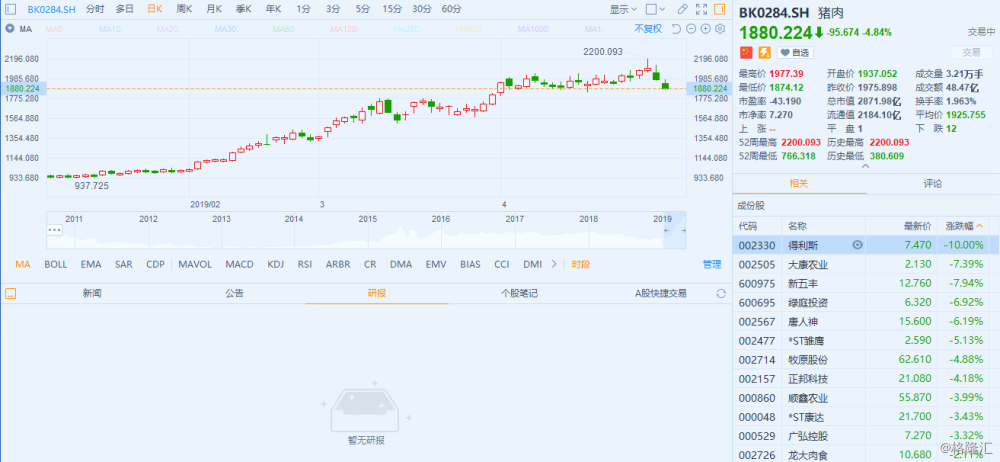The image size is (1000, 462).
Task: Open the chart layout square dropdown
Action: [655, 10]
